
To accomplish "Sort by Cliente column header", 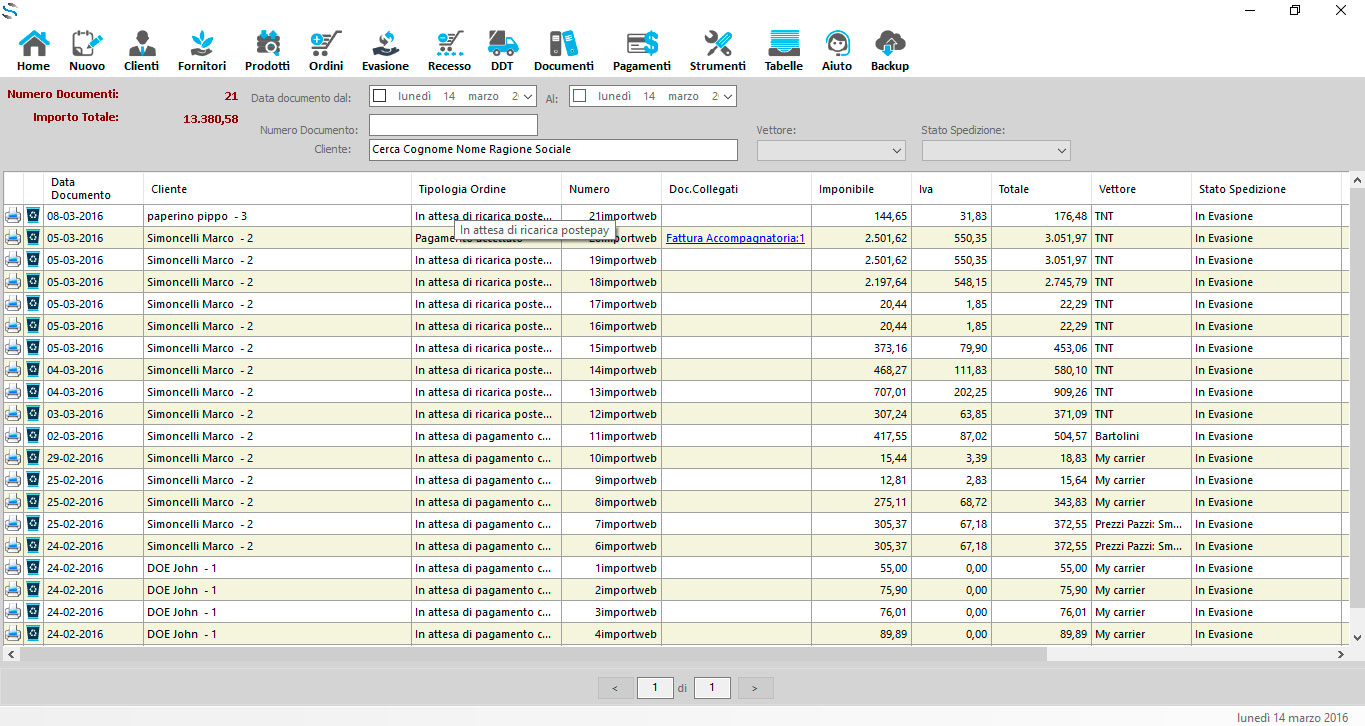I will (x=277, y=189).
